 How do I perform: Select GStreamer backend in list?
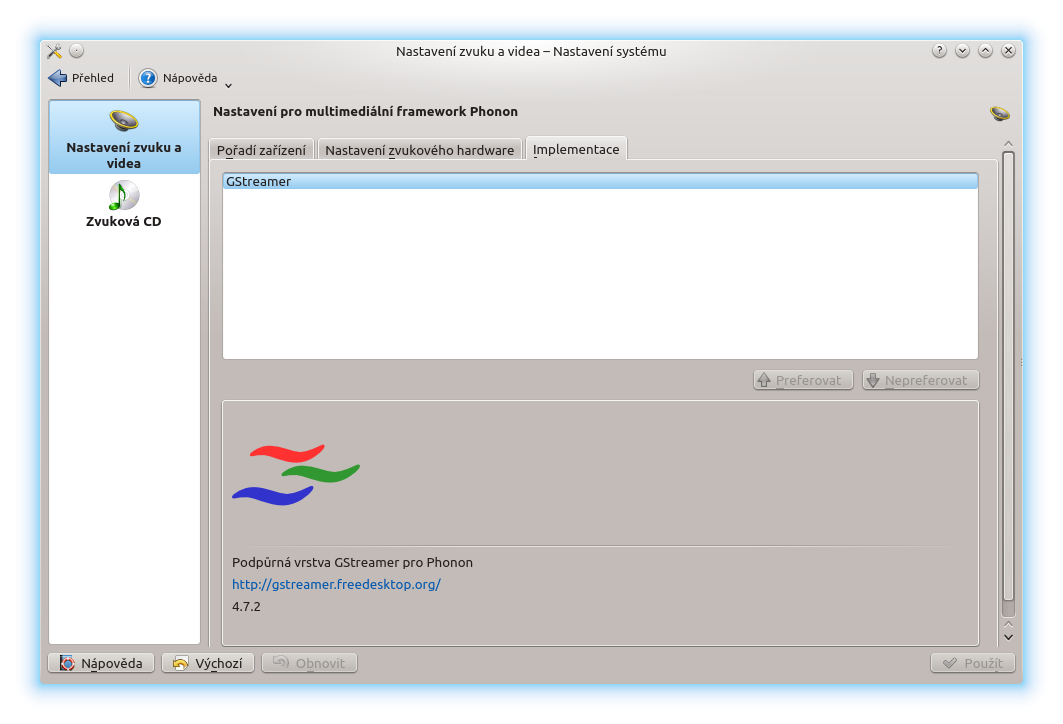tap(600, 181)
